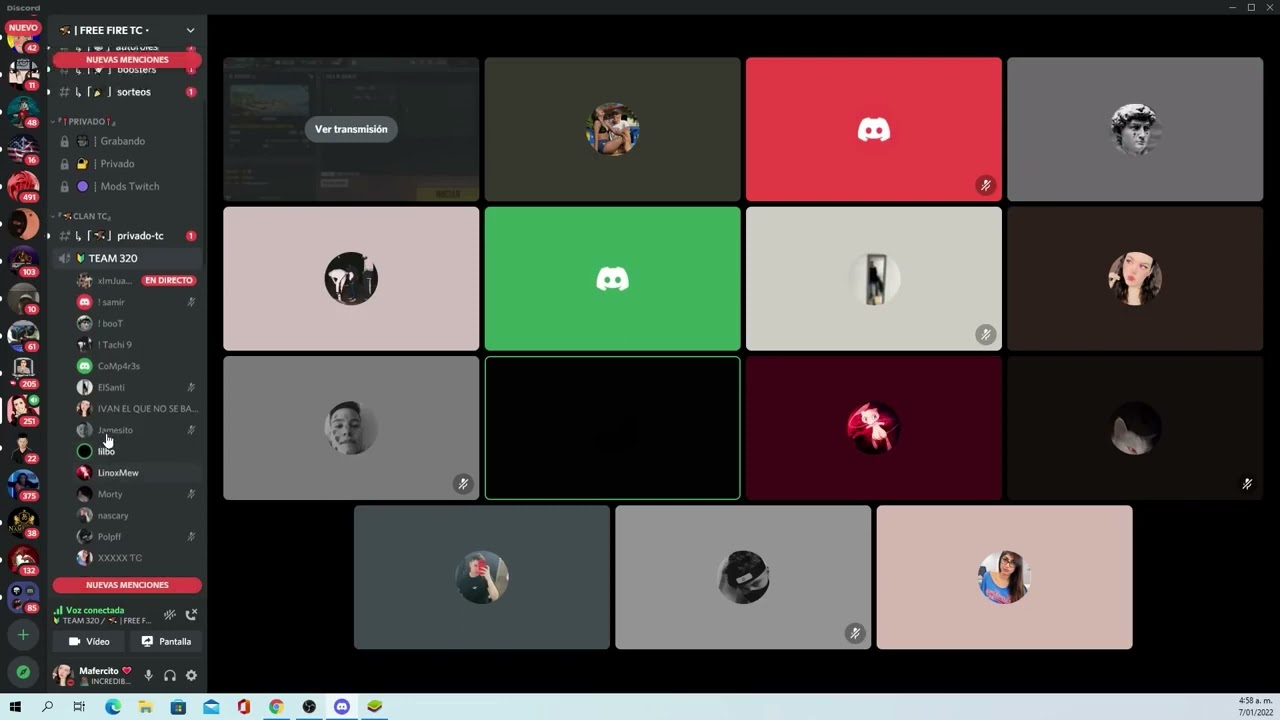
Task: Click the green Discord logo video tile
Action: (x=612, y=279)
